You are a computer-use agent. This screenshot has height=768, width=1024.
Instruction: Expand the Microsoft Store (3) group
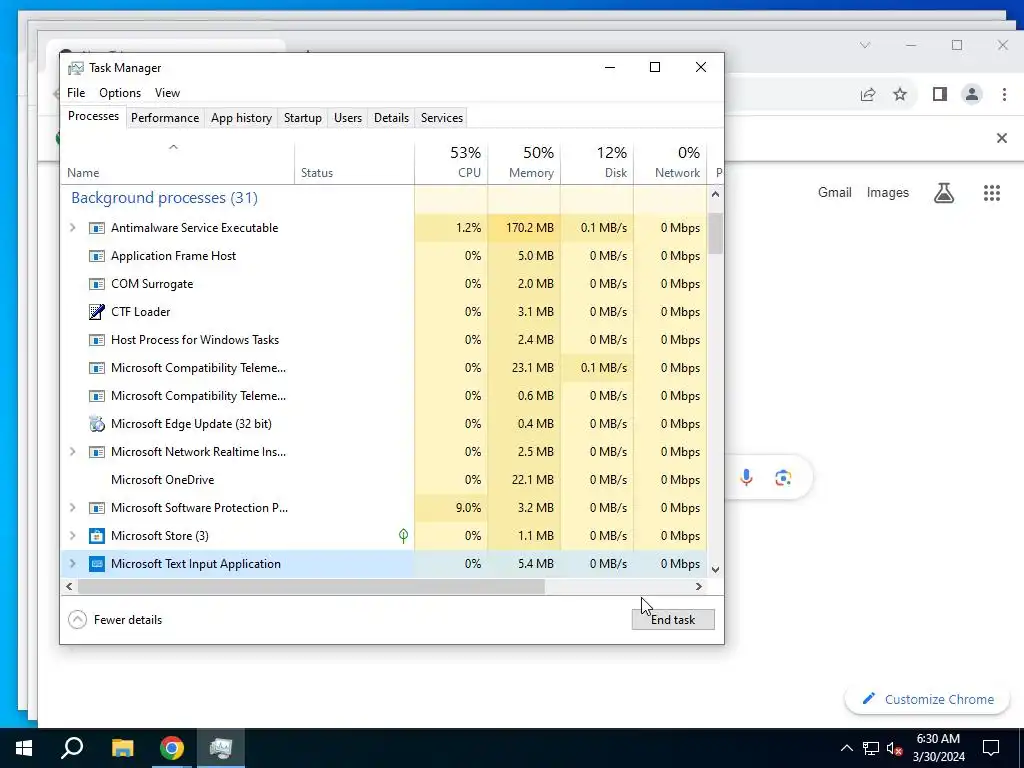point(72,536)
